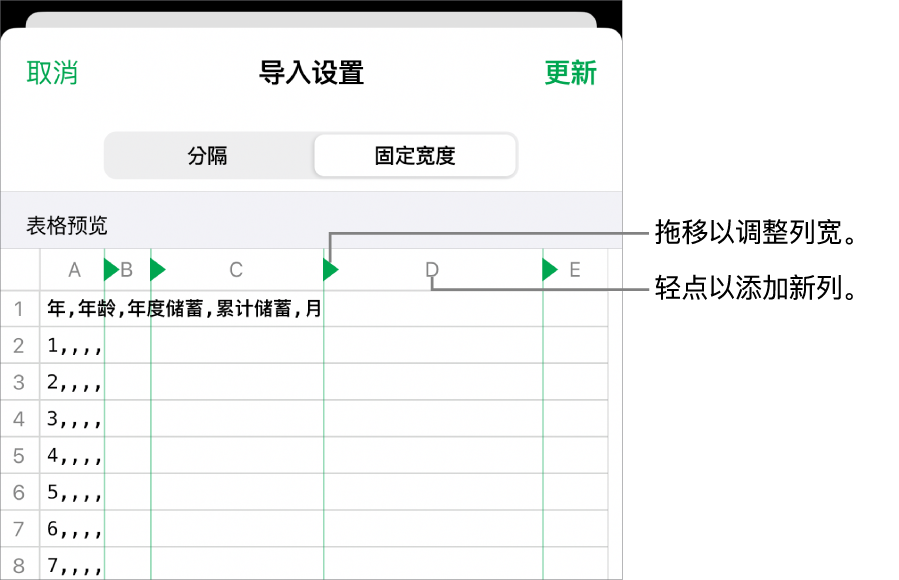
Task: Tap column header E
Action: [x=574, y=270]
